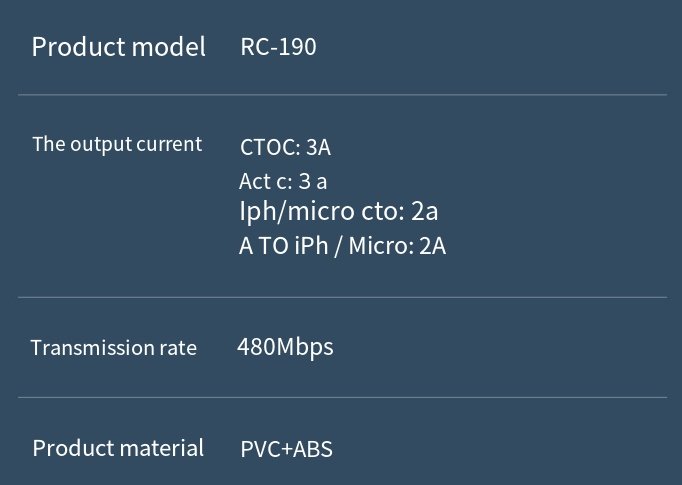Click the divider line above Product material row

[342, 397]
